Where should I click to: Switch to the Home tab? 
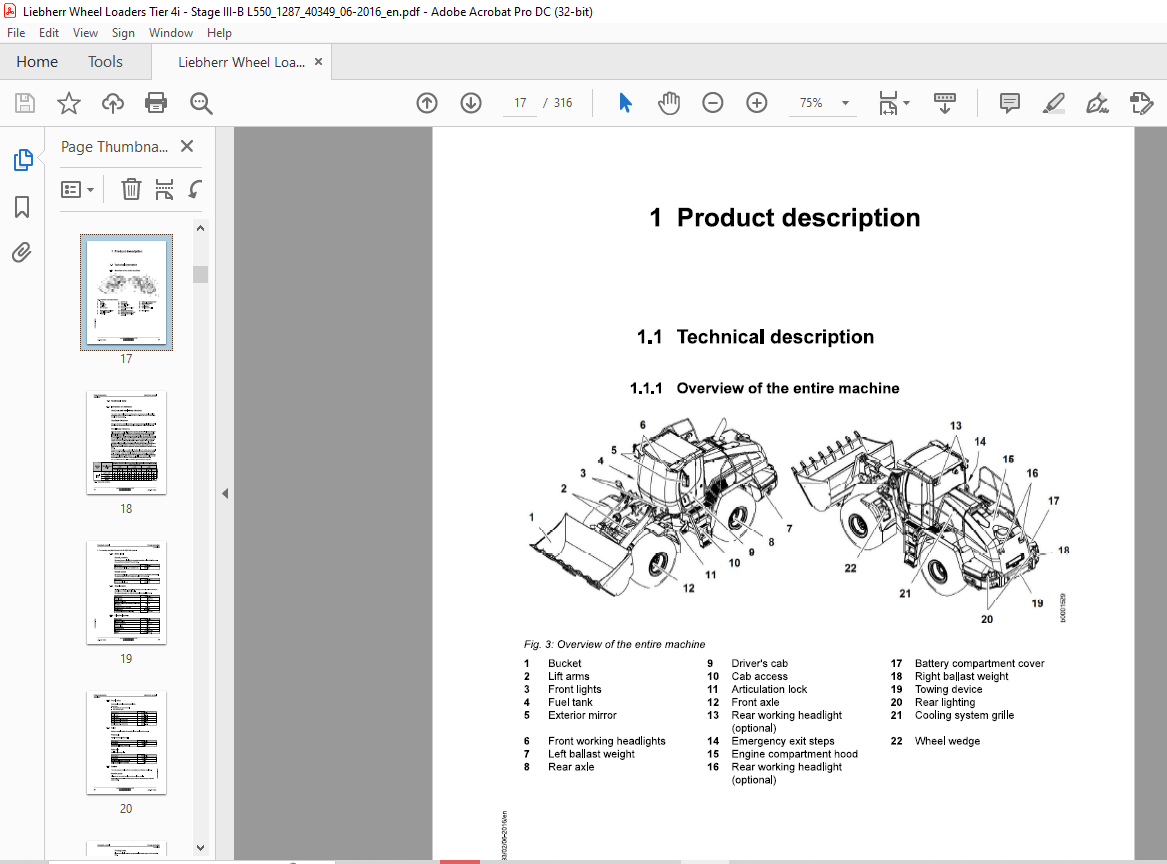click(36, 62)
